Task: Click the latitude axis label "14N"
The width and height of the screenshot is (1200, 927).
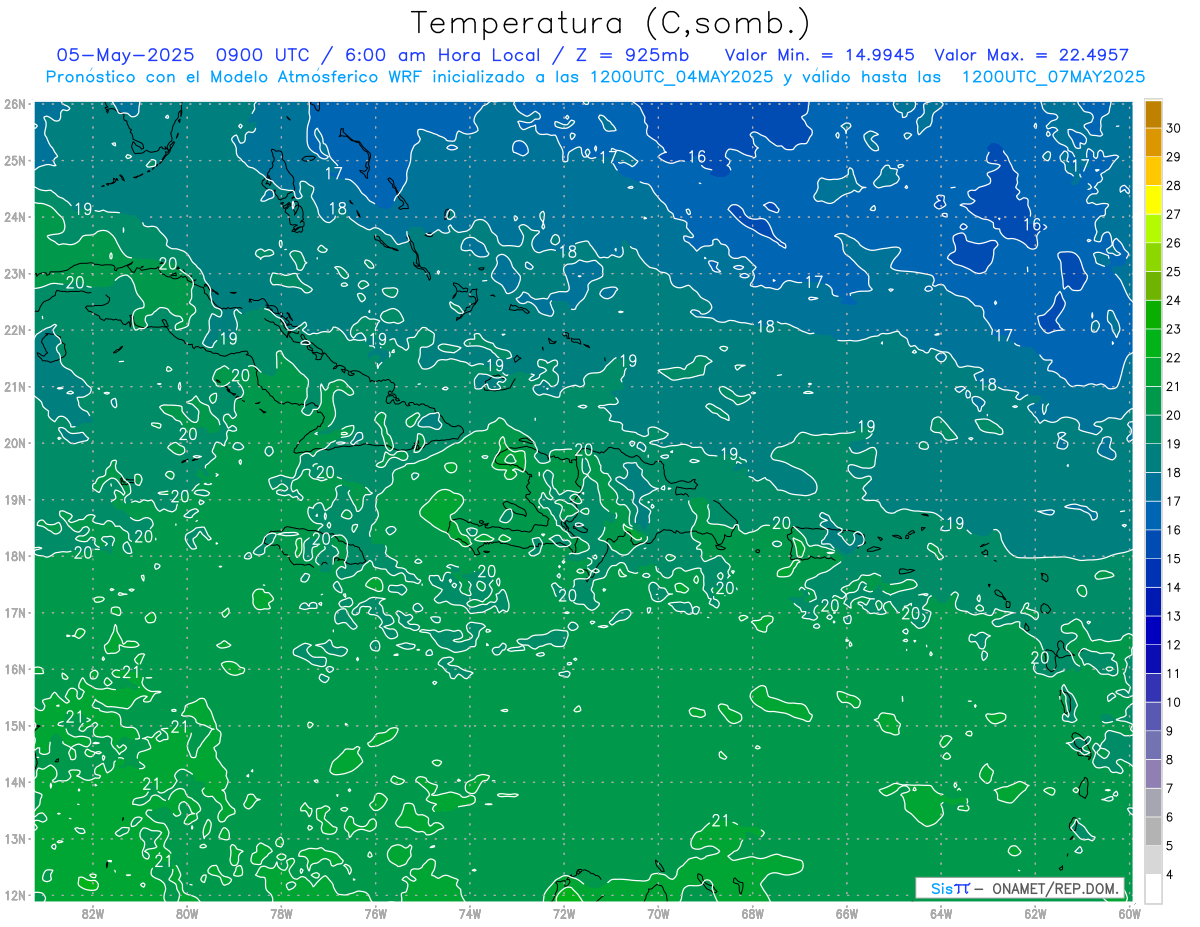Action: [x=15, y=782]
